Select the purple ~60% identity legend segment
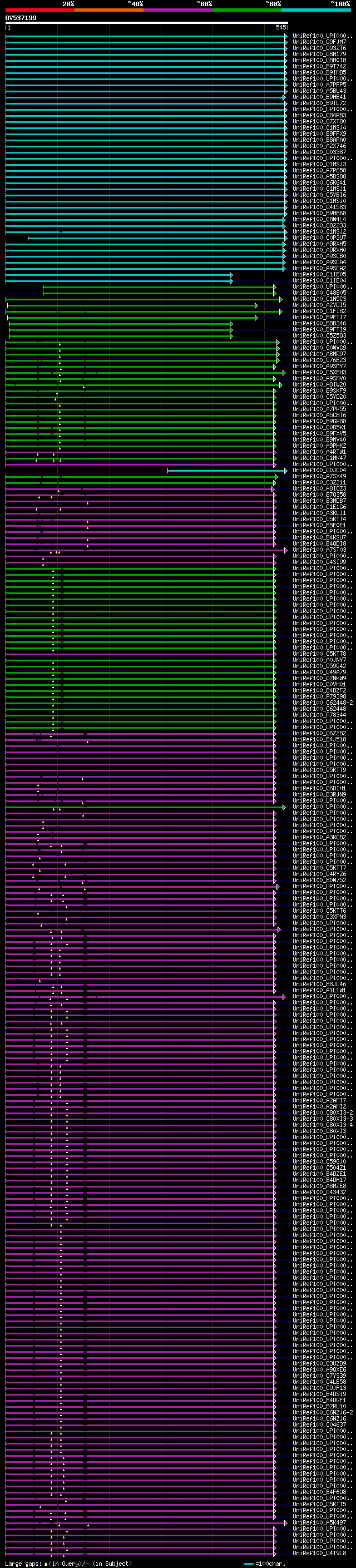Viewport: 356px width, 1568px height. (x=179, y=10)
